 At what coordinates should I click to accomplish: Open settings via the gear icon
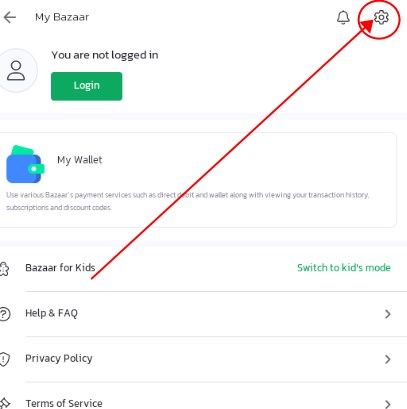click(x=381, y=17)
